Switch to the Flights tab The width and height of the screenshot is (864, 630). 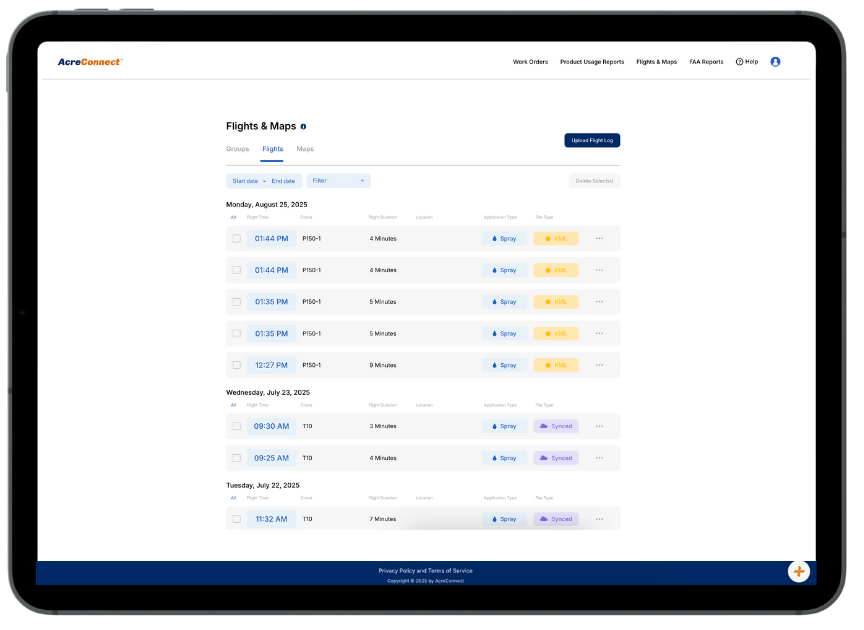272,149
